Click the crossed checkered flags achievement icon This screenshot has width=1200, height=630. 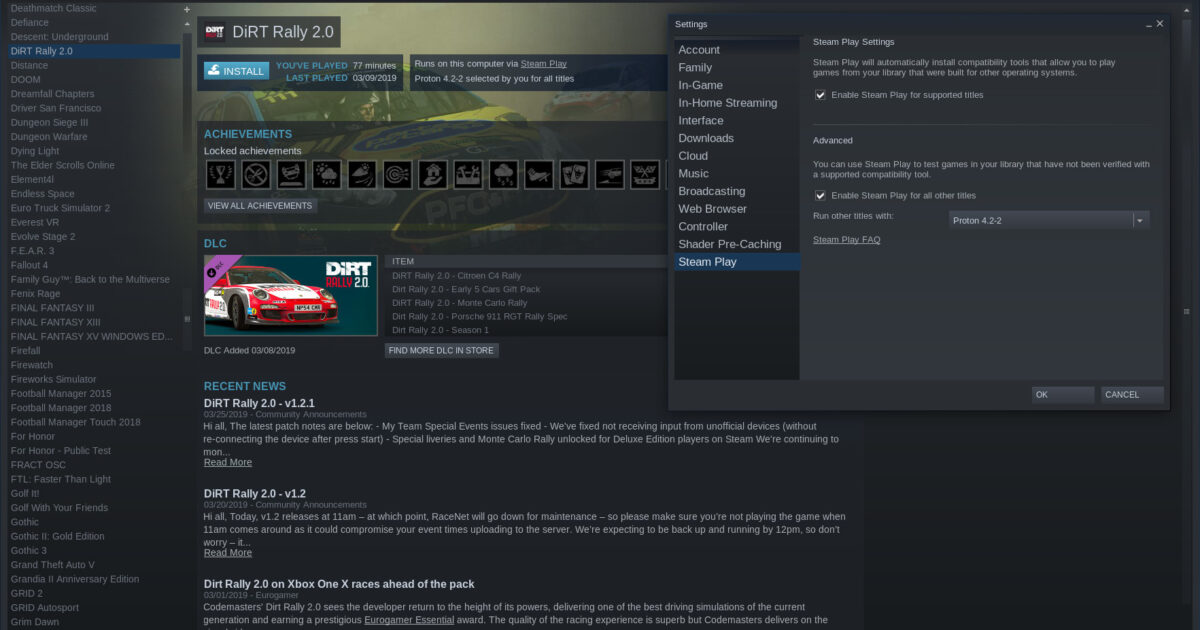[646, 175]
